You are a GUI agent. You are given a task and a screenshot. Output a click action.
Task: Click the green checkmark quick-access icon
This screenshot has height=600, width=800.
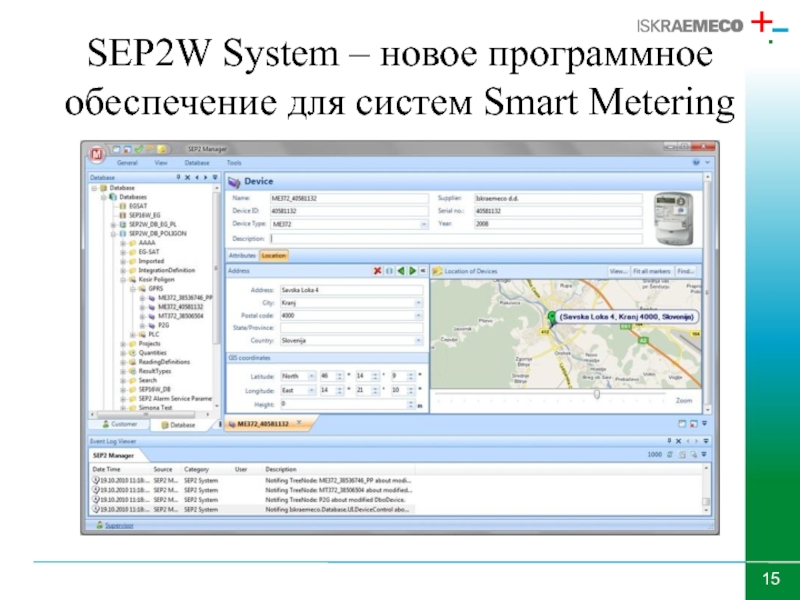(x=138, y=149)
